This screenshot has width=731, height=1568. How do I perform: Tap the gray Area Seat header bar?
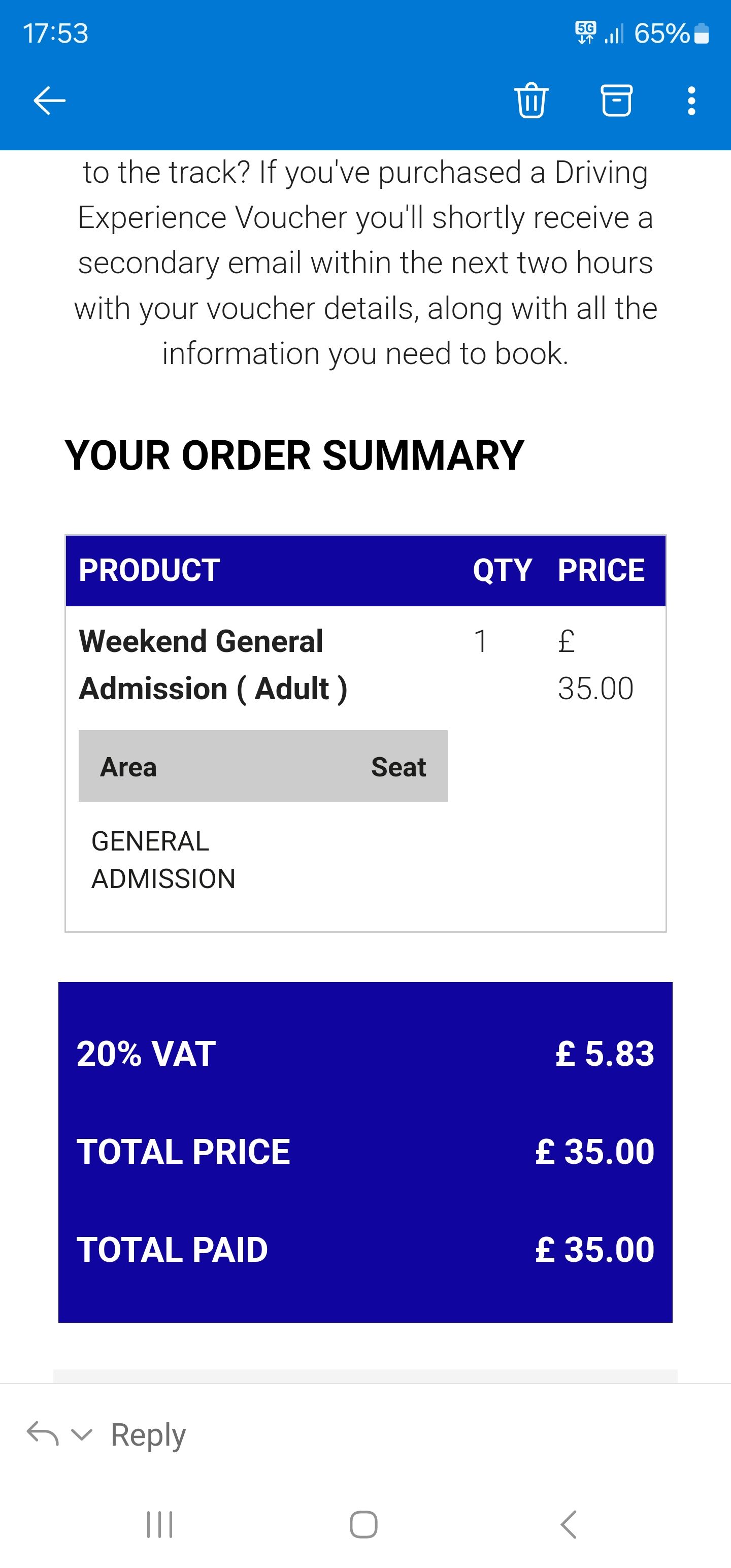point(263,766)
